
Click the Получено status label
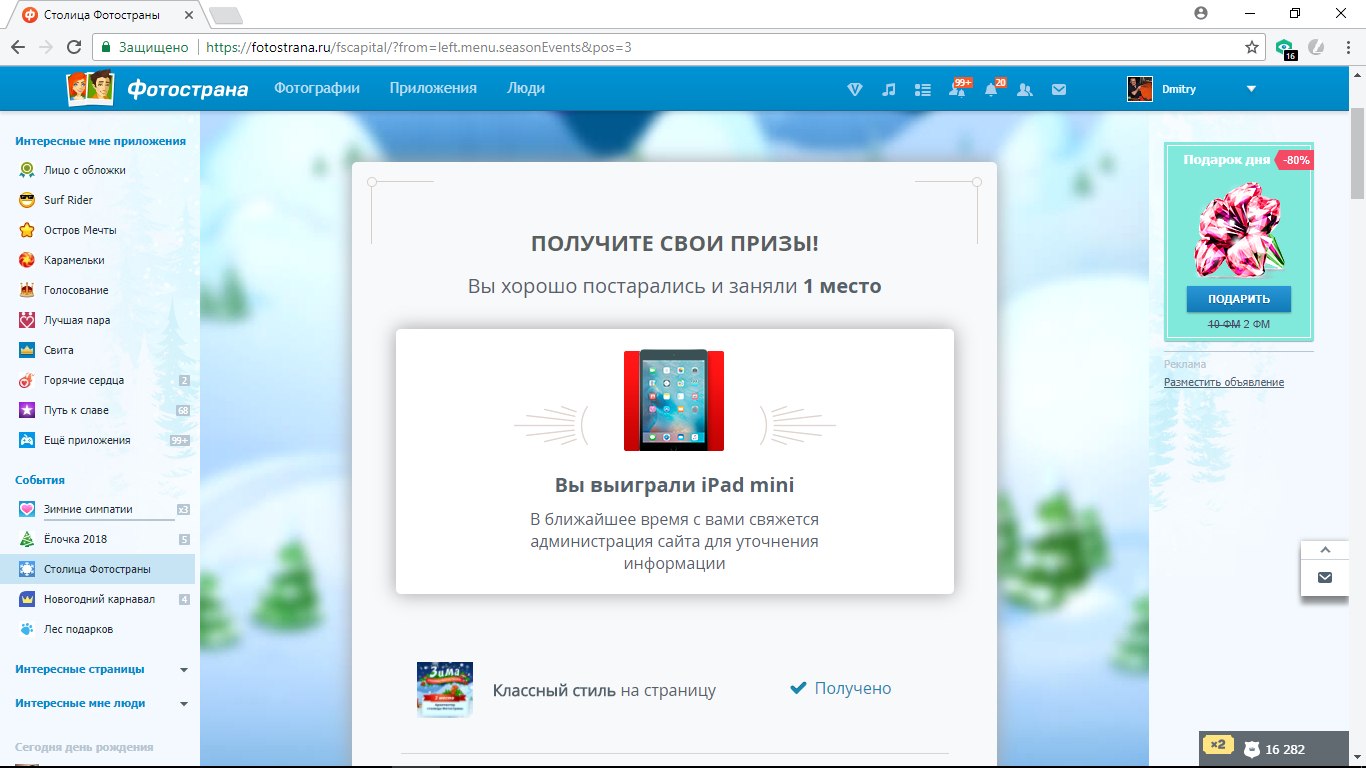tap(841, 688)
